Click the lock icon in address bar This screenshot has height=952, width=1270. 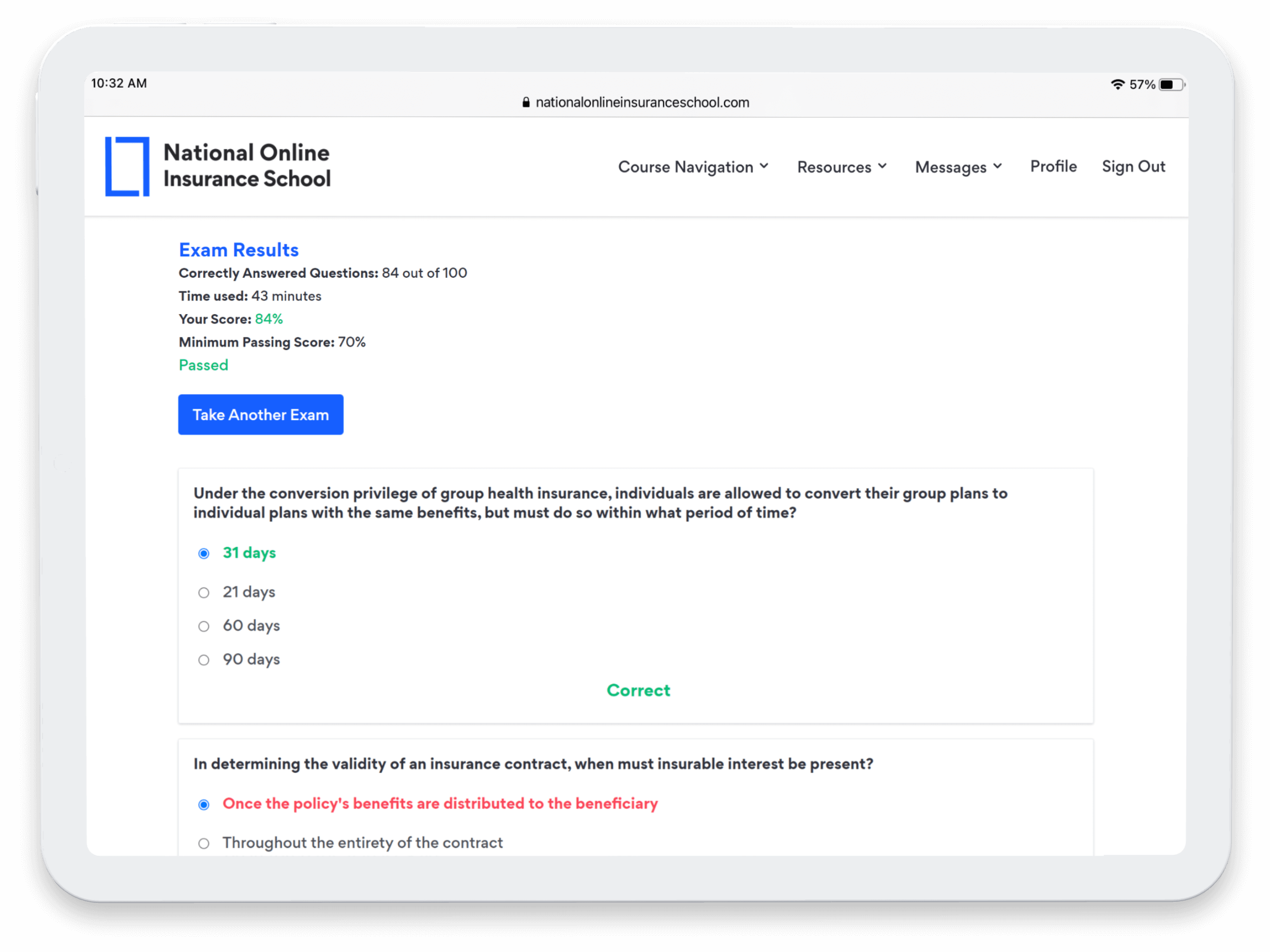pyautogui.click(x=525, y=103)
